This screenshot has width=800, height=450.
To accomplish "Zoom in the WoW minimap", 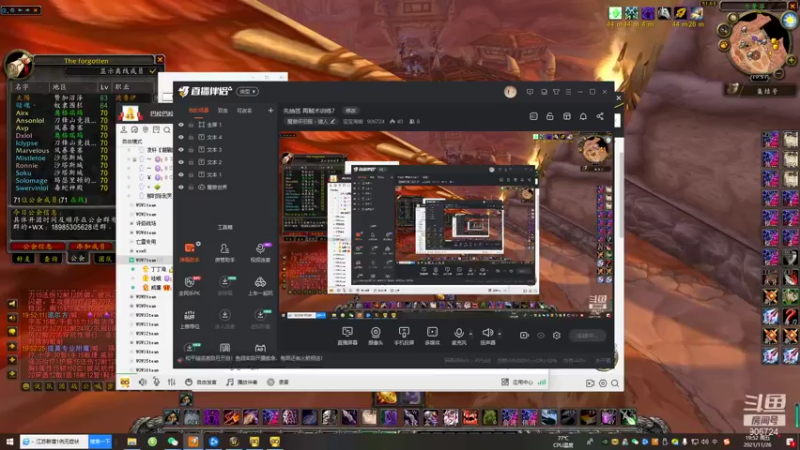I will click(791, 61).
